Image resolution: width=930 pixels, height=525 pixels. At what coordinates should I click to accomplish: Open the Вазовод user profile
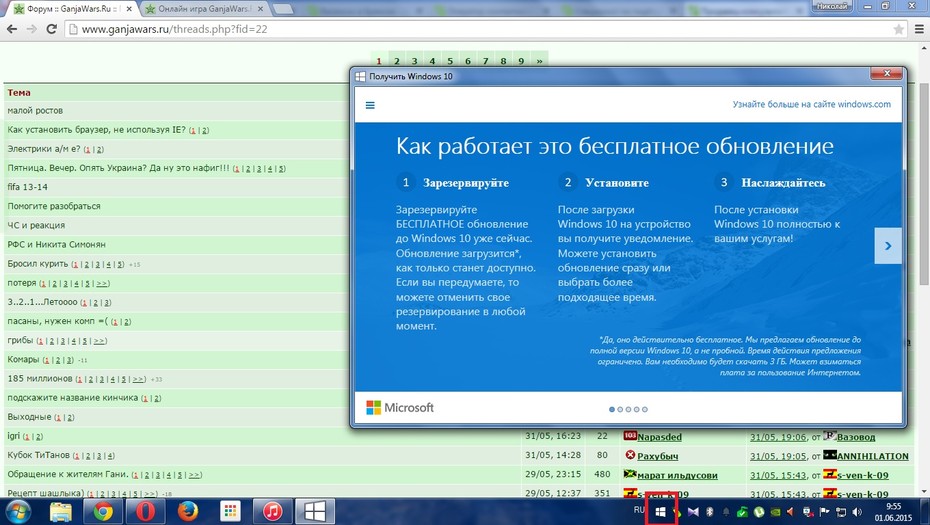856,437
